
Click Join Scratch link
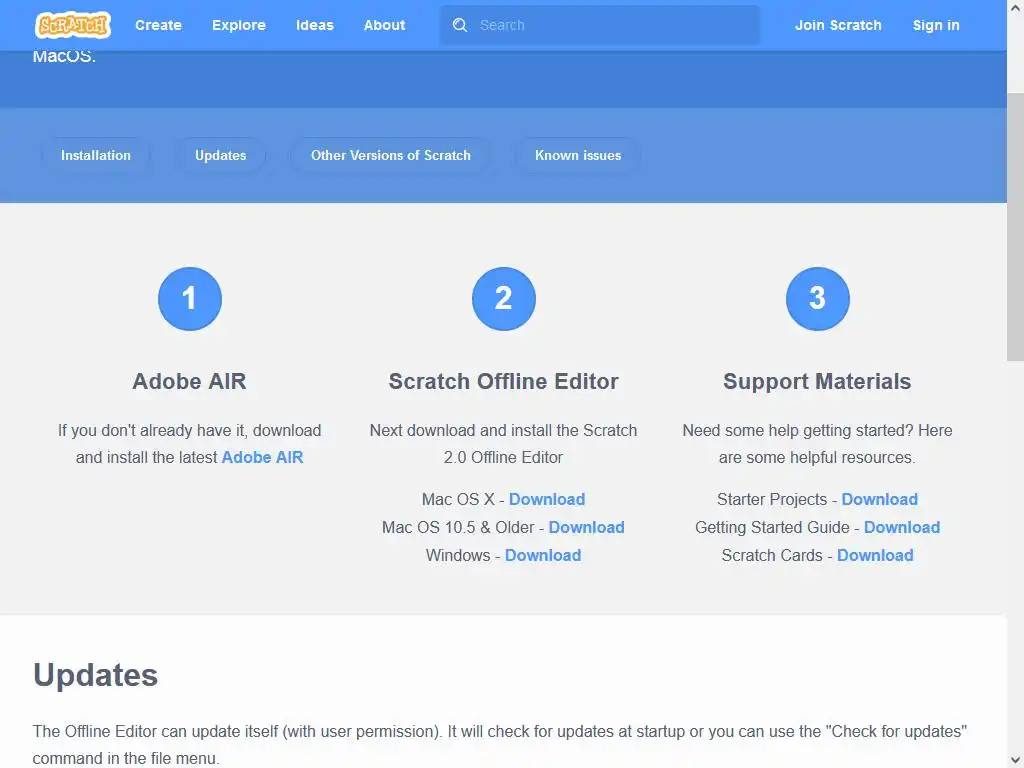tap(838, 25)
